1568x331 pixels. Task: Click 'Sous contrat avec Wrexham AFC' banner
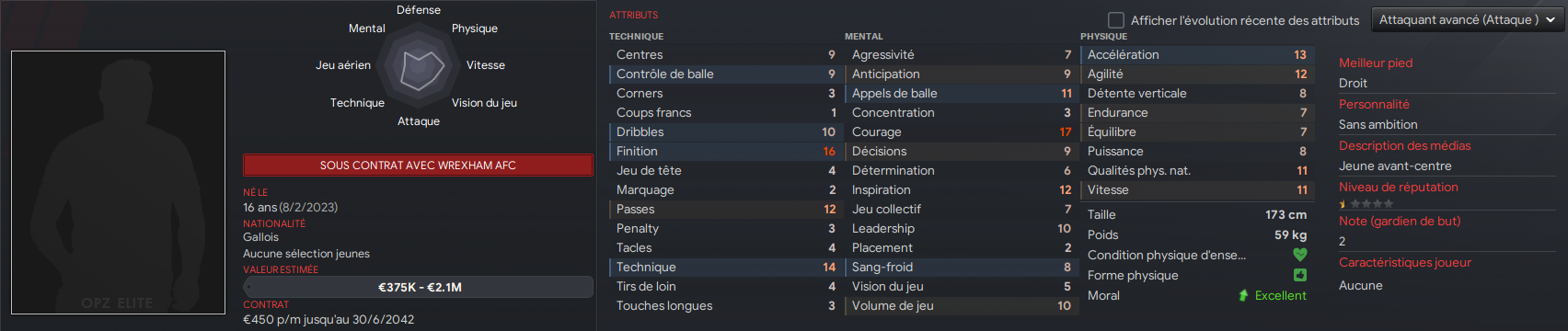[418, 165]
